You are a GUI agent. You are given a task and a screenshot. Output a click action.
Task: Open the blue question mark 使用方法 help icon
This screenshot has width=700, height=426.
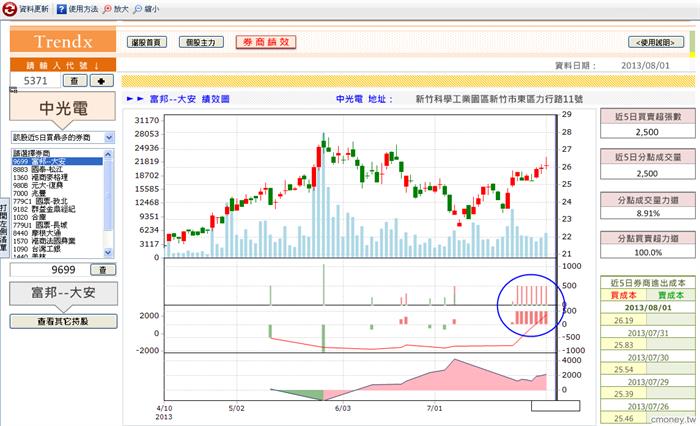tap(62, 9)
